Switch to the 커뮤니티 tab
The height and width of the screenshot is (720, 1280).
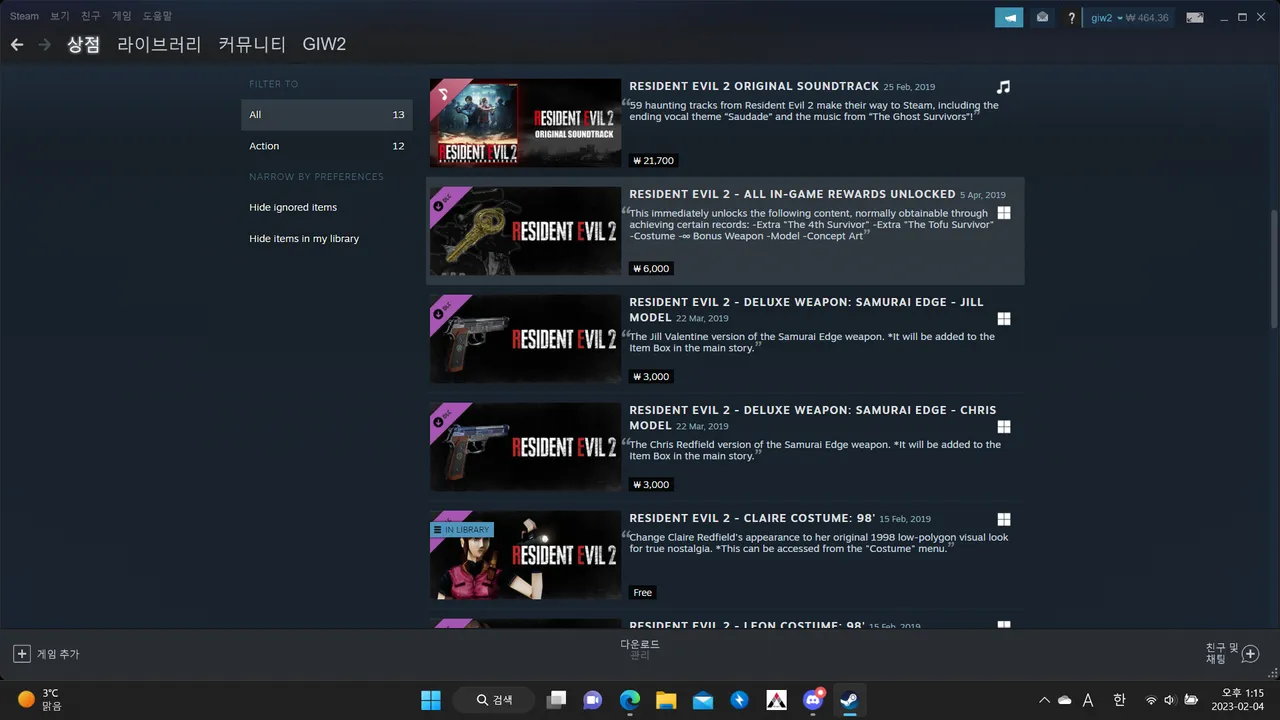click(x=252, y=44)
